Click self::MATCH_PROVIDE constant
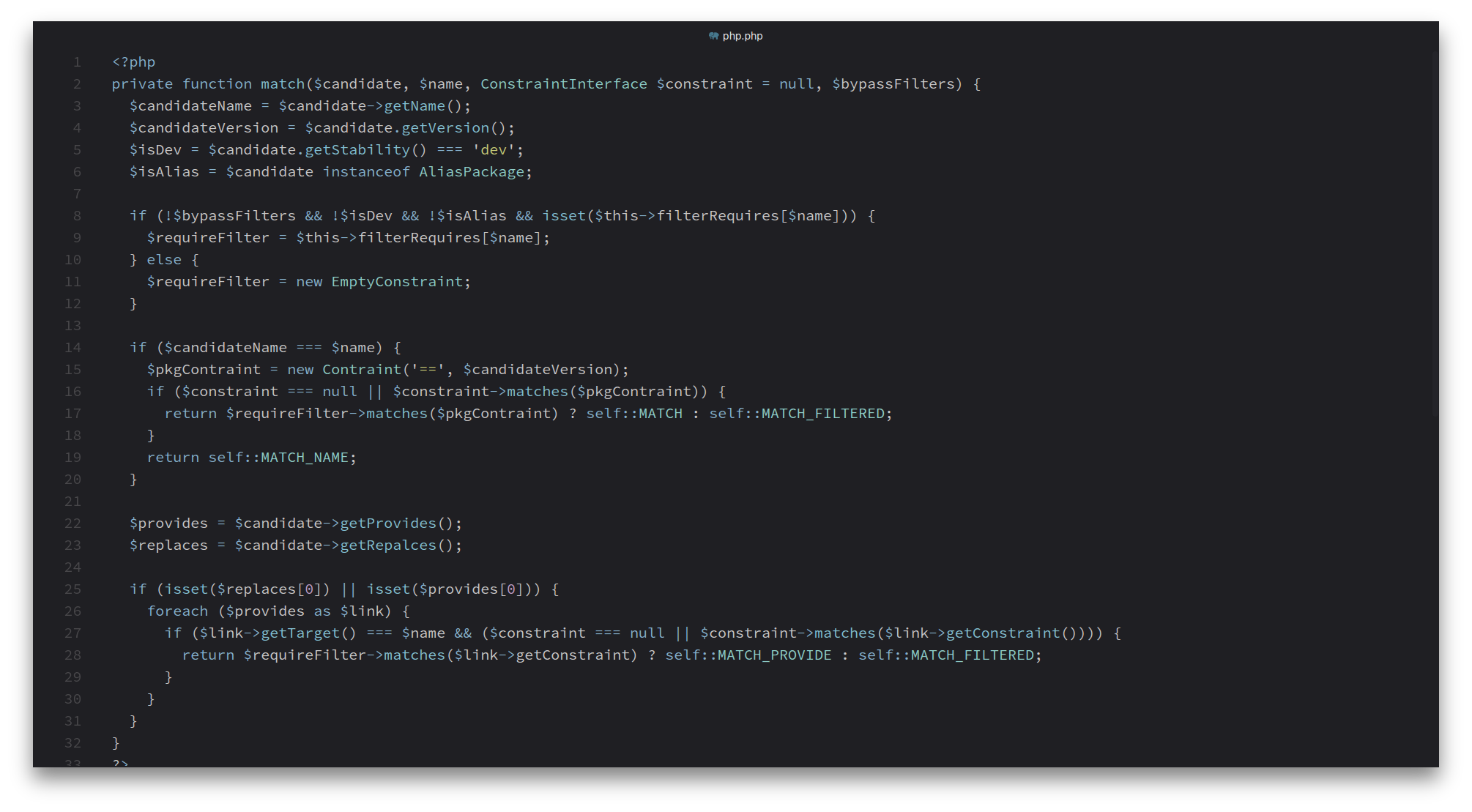Screen dimensions: 1472x812 tap(748, 655)
